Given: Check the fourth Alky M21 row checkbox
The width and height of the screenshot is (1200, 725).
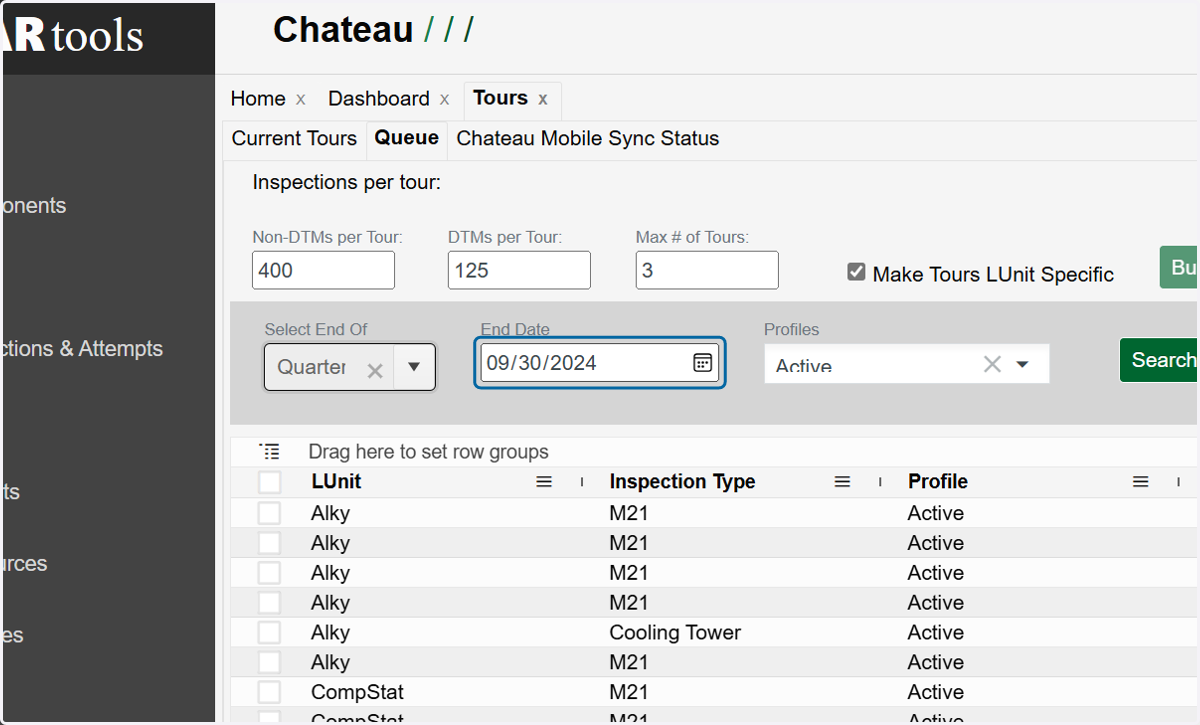Looking at the screenshot, I should pyautogui.click(x=270, y=602).
